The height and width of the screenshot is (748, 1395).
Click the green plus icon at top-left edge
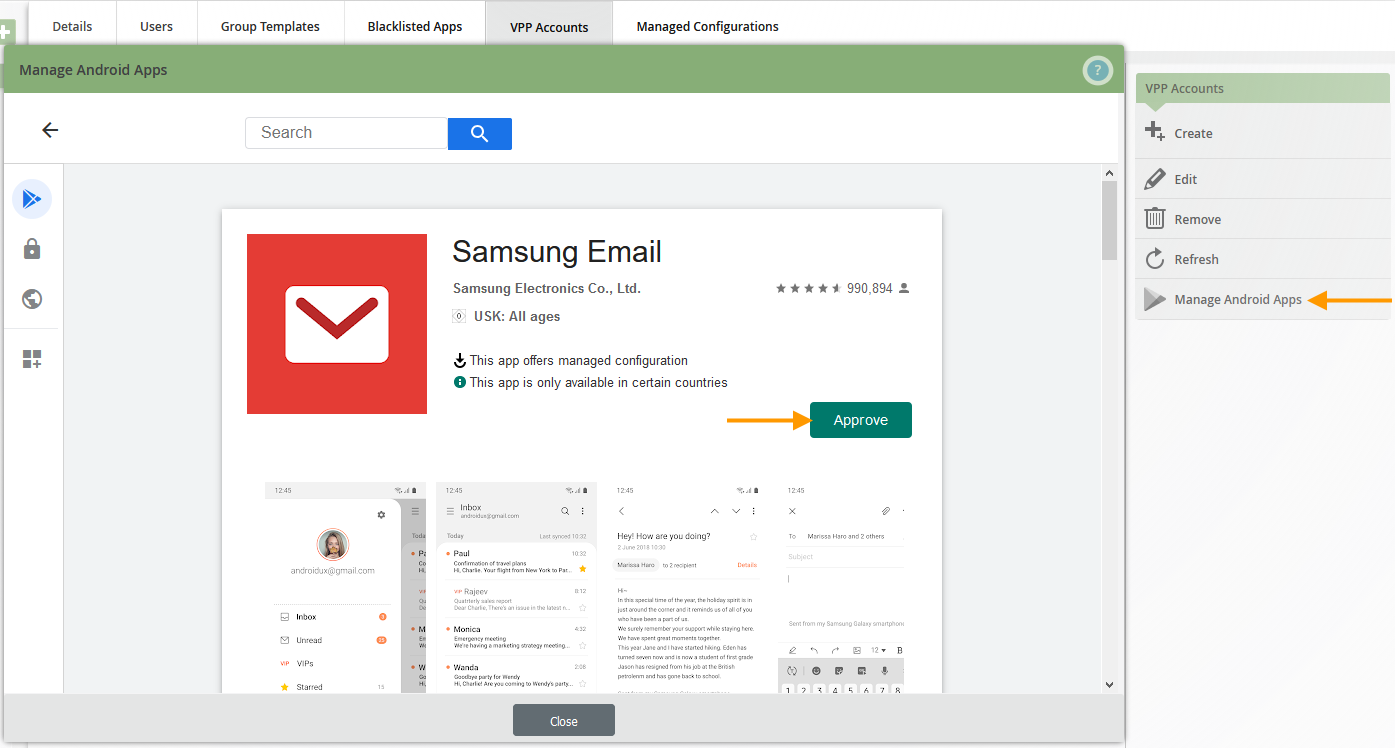point(5,31)
